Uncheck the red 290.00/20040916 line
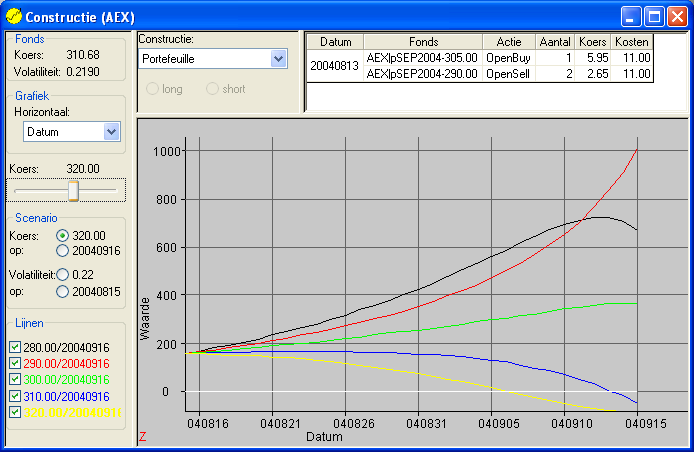This screenshot has height=452, width=694. (x=14, y=364)
